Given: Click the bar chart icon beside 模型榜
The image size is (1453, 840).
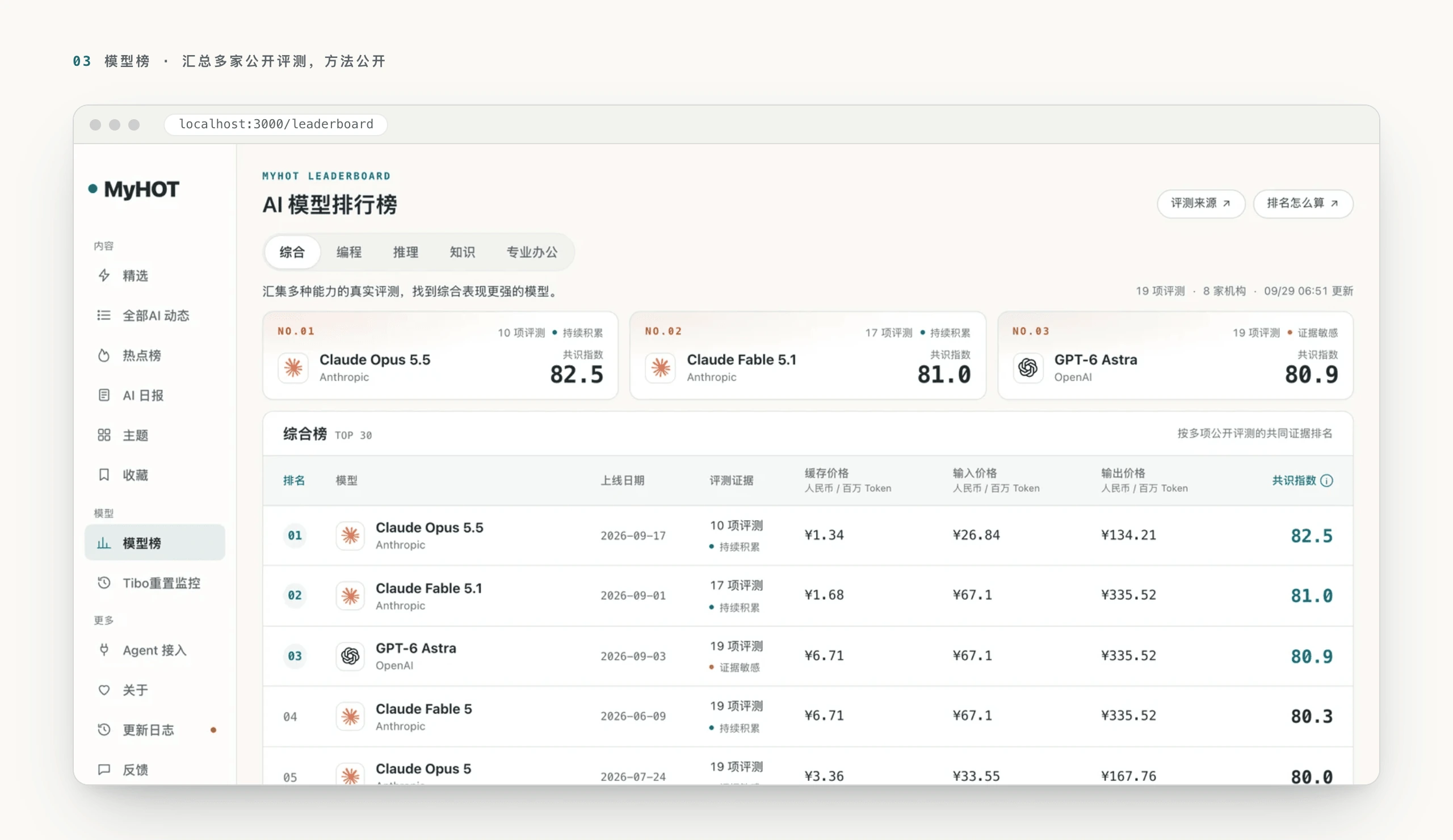Looking at the screenshot, I should point(104,543).
